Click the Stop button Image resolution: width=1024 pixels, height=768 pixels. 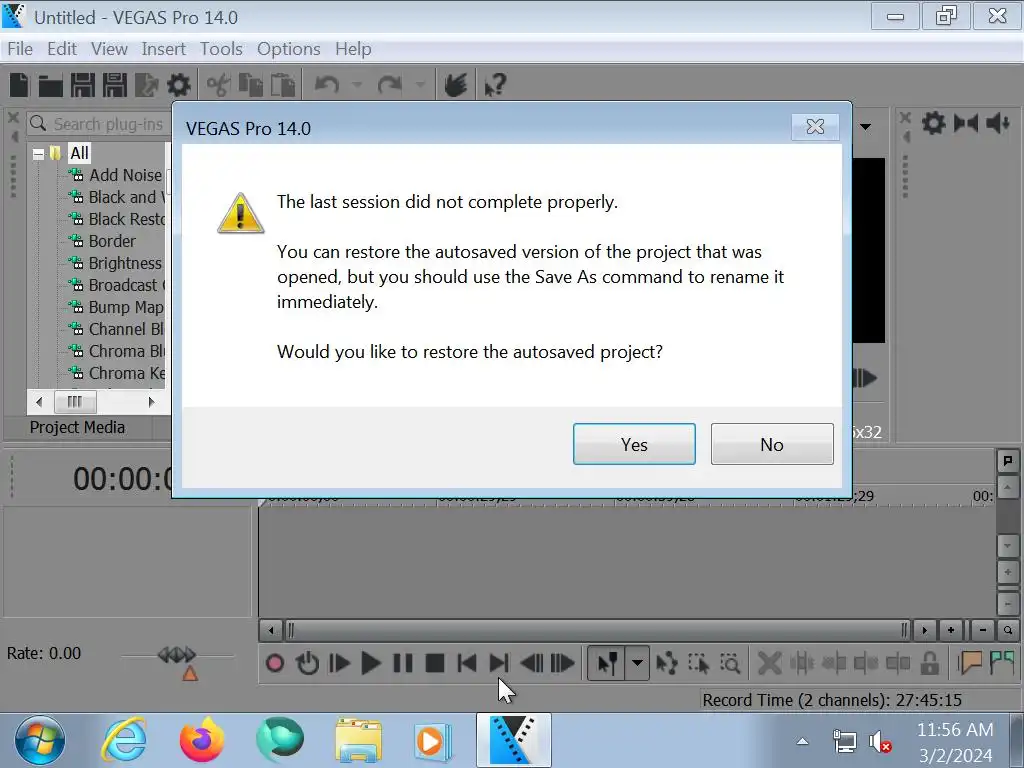coord(434,664)
